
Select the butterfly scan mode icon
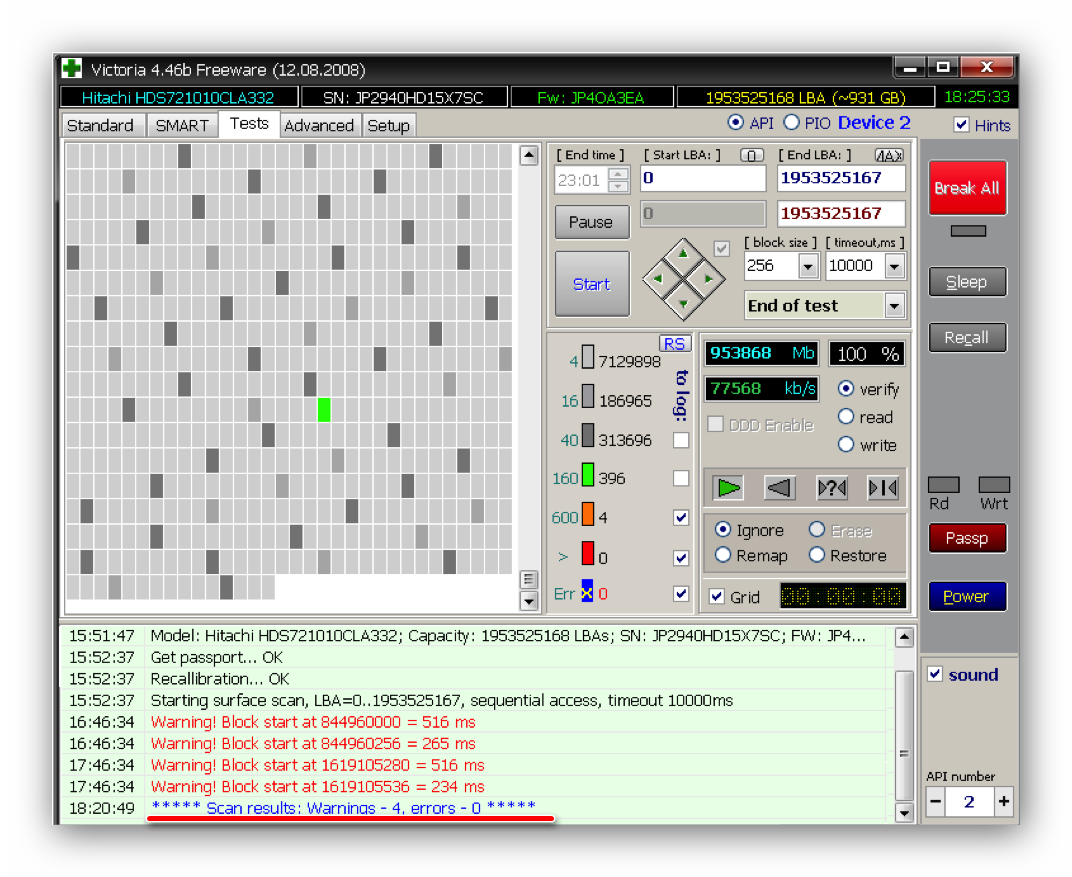883,488
